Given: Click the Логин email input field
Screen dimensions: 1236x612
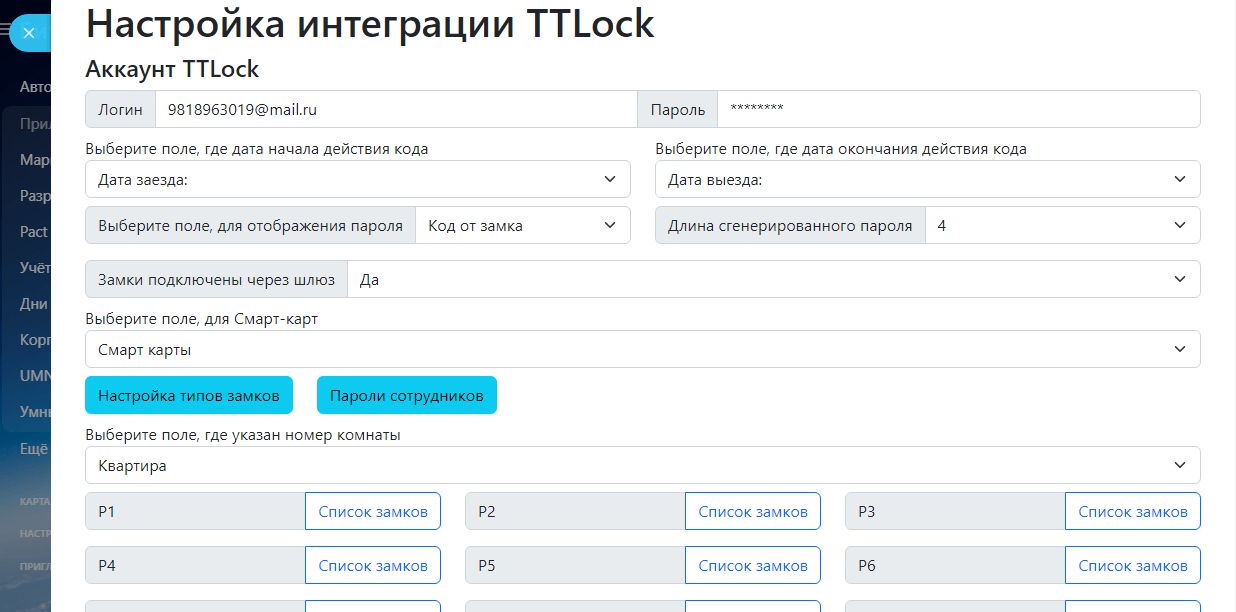Looking at the screenshot, I should pos(395,110).
